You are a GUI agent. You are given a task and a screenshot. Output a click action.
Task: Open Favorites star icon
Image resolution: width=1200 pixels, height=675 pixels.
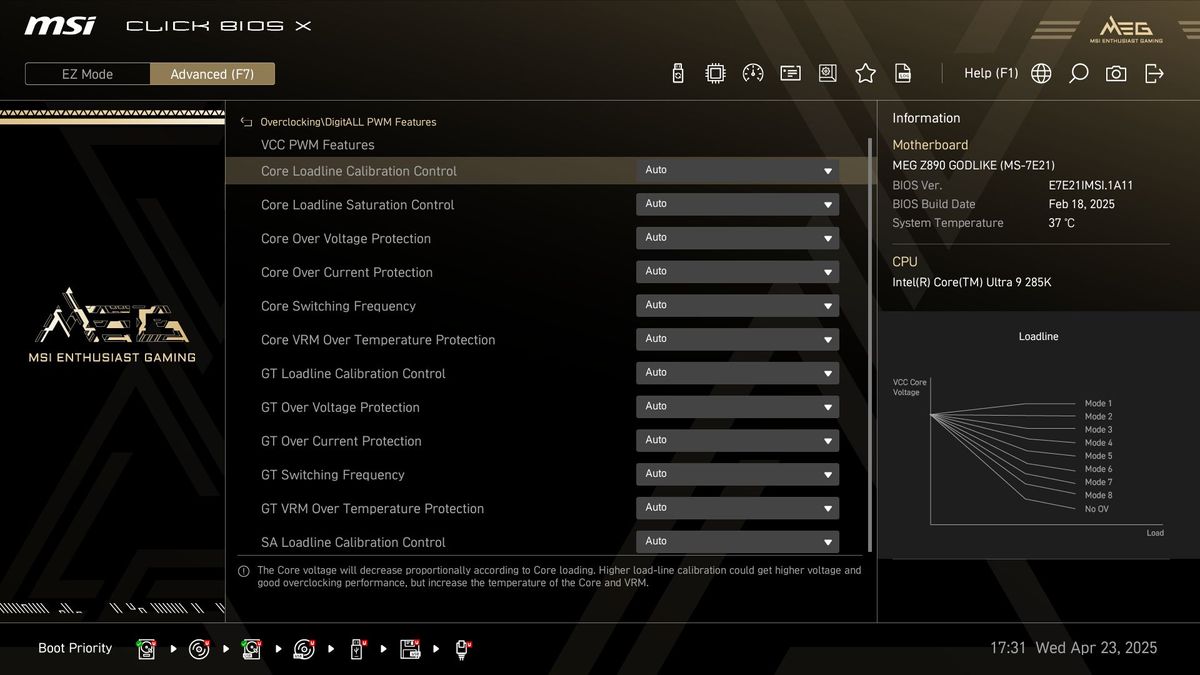pyautogui.click(x=865, y=73)
